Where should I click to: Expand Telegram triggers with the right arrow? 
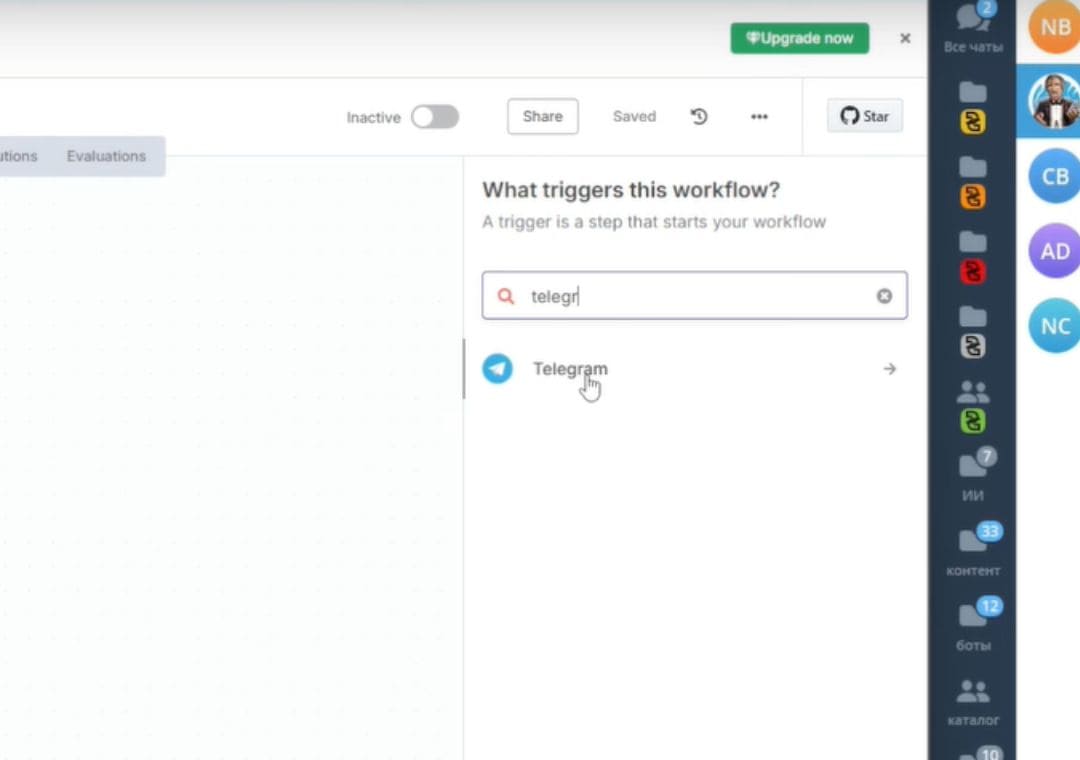pos(889,369)
